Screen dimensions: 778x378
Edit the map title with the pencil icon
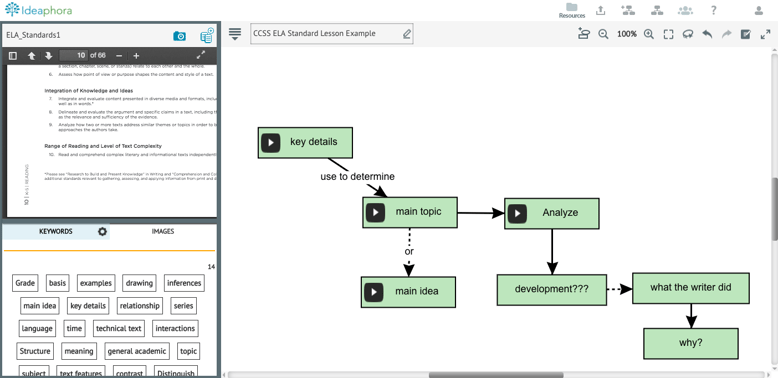[406, 34]
